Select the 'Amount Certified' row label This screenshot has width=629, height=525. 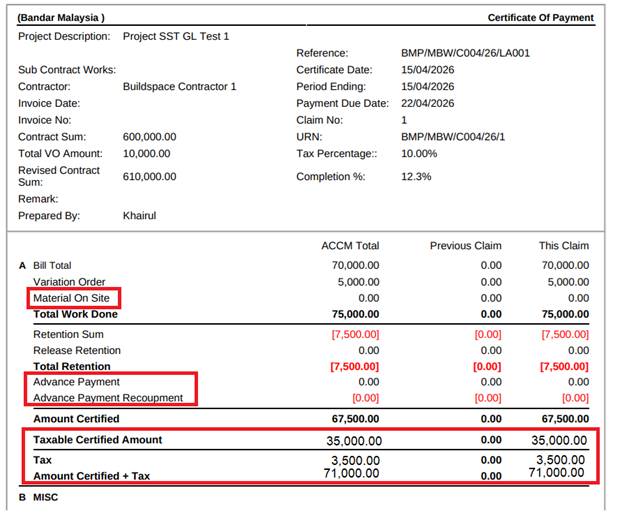(x=76, y=419)
